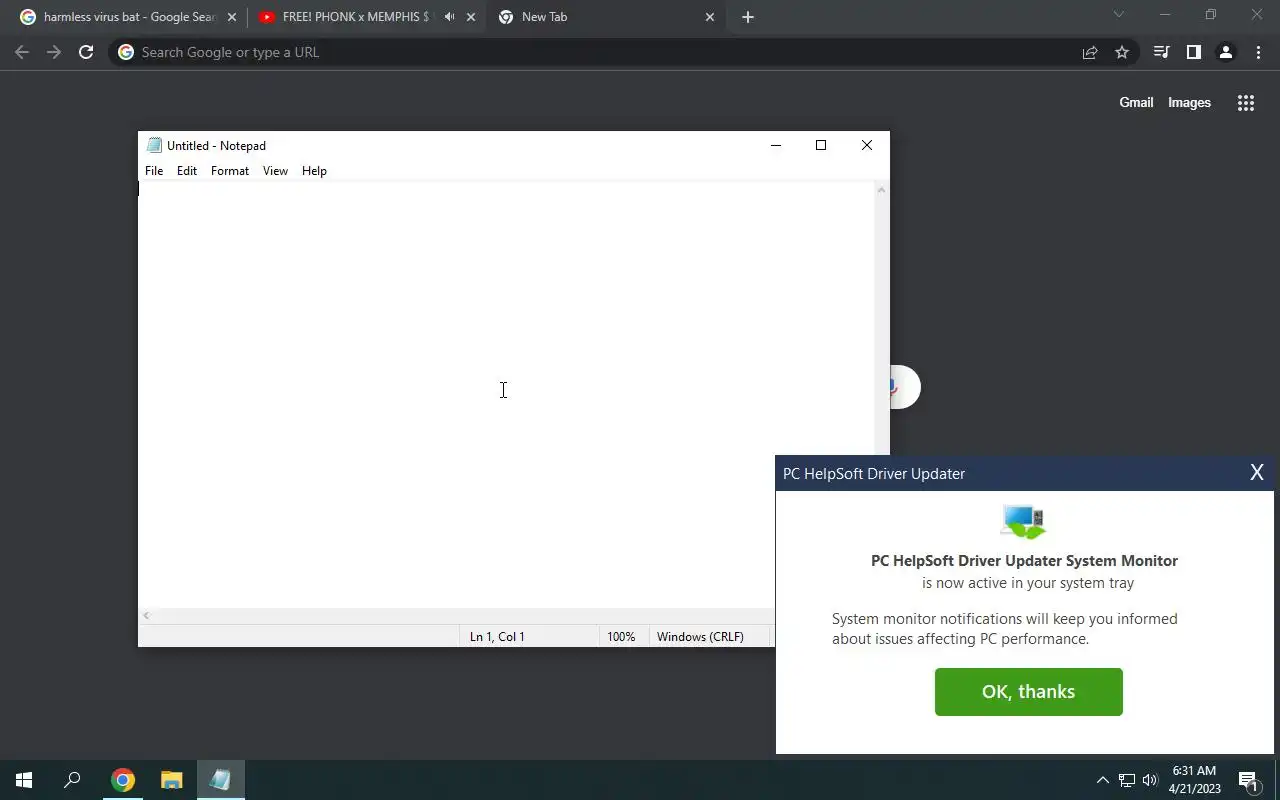The width and height of the screenshot is (1280, 800).
Task: Open the Chrome profile icon
Action: [1226, 52]
